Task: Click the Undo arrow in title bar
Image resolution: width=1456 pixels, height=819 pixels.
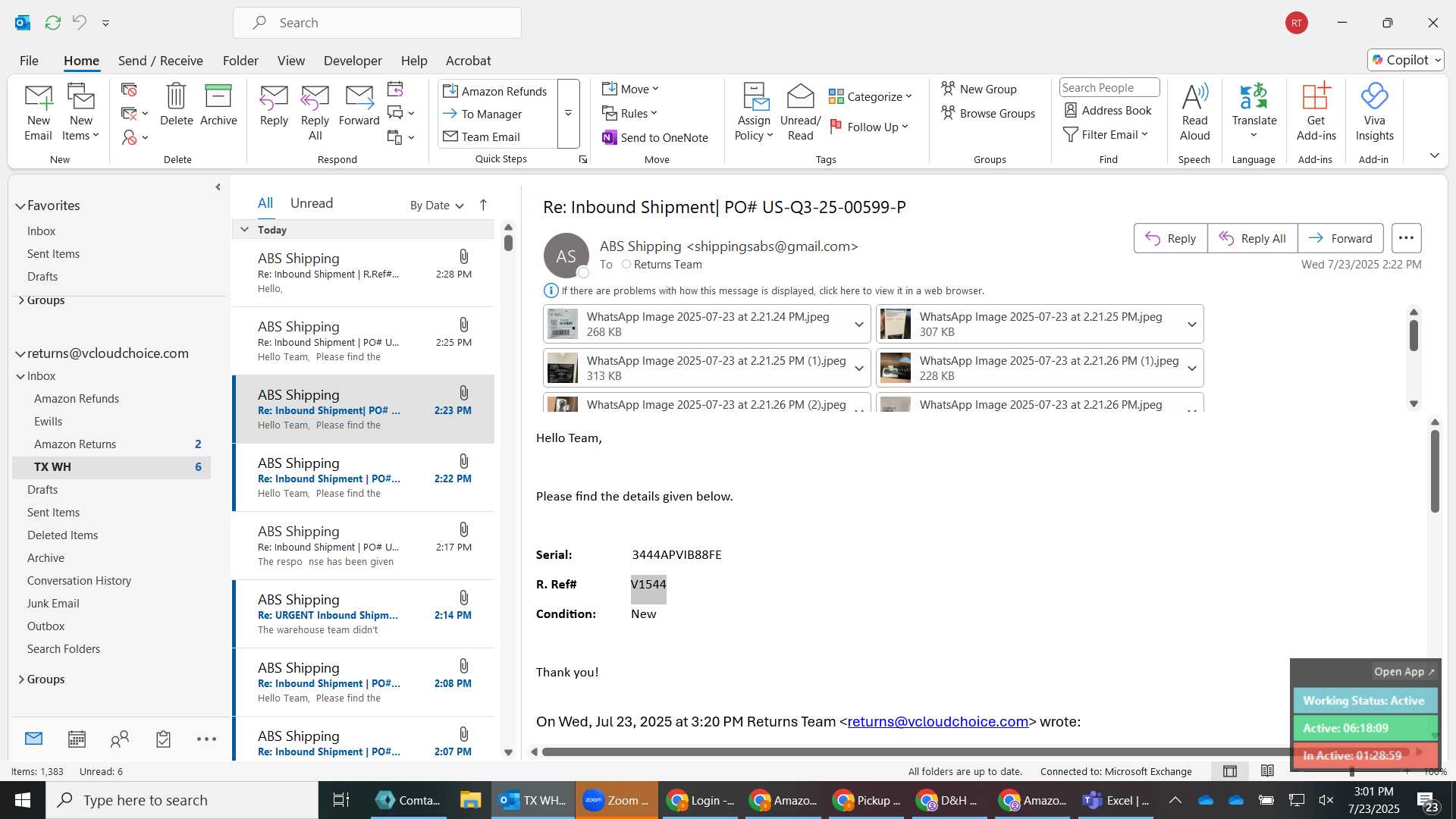Action: (x=80, y=23)
